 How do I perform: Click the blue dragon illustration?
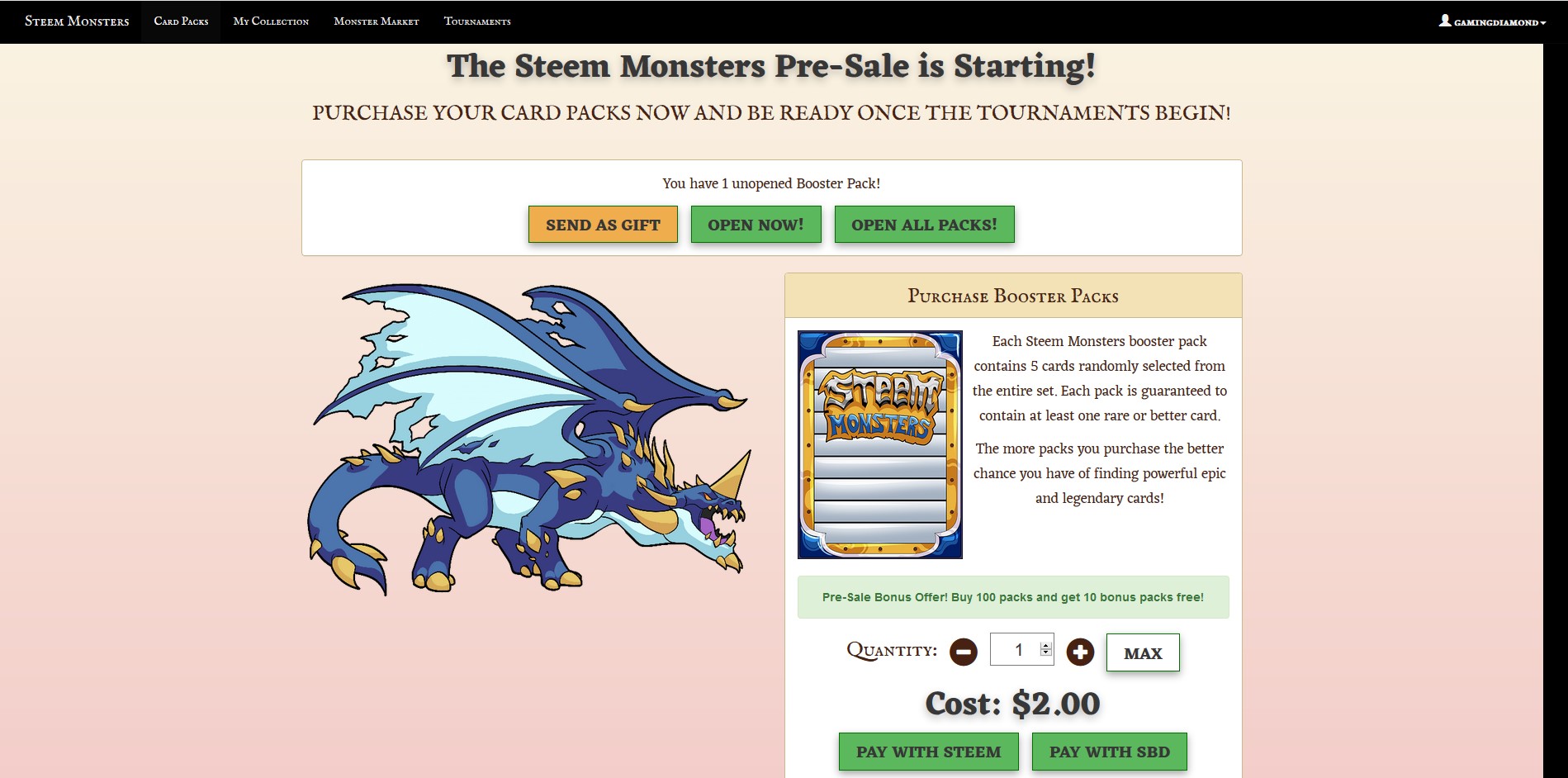[528, 439]
